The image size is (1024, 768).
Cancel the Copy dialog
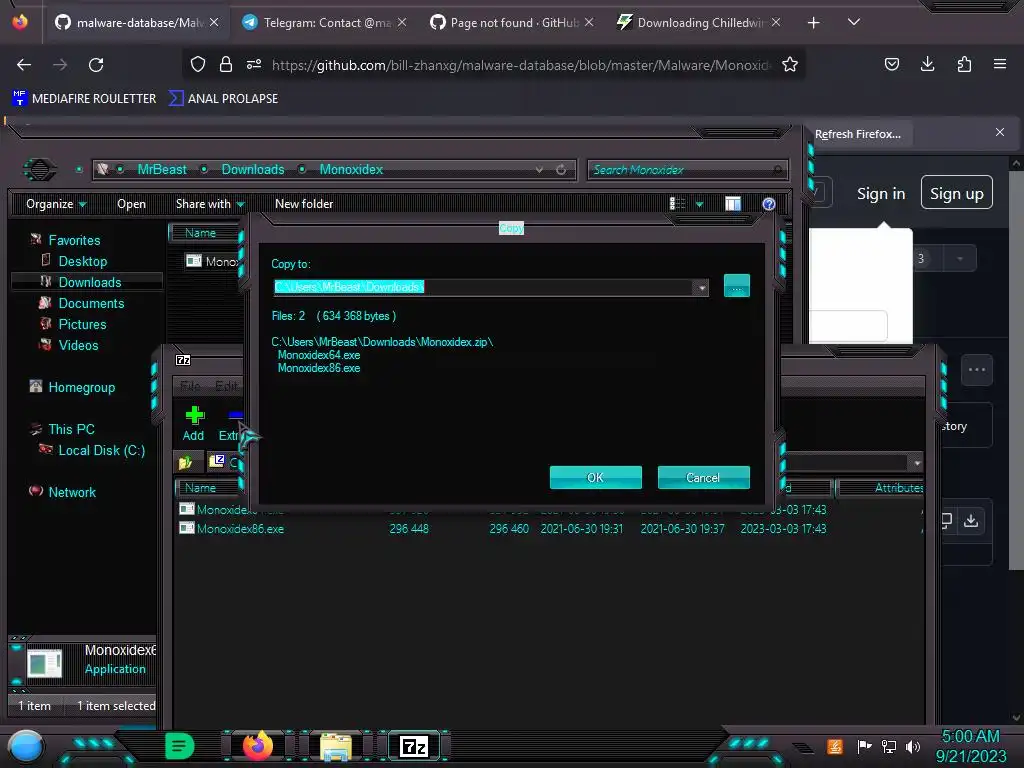coord(703,477)
